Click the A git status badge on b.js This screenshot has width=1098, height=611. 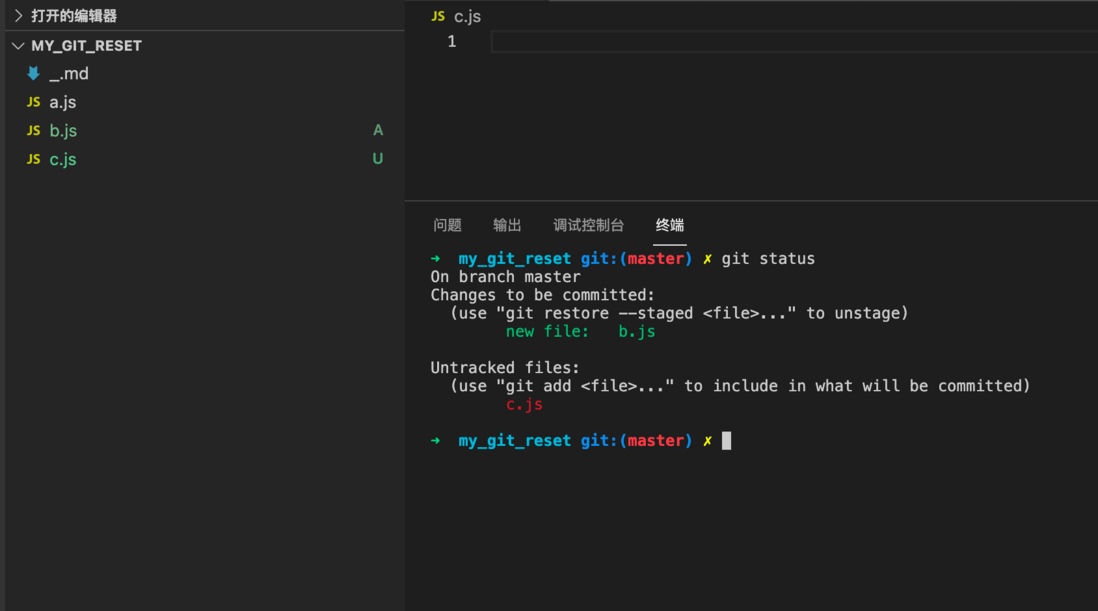coord(378,130)
